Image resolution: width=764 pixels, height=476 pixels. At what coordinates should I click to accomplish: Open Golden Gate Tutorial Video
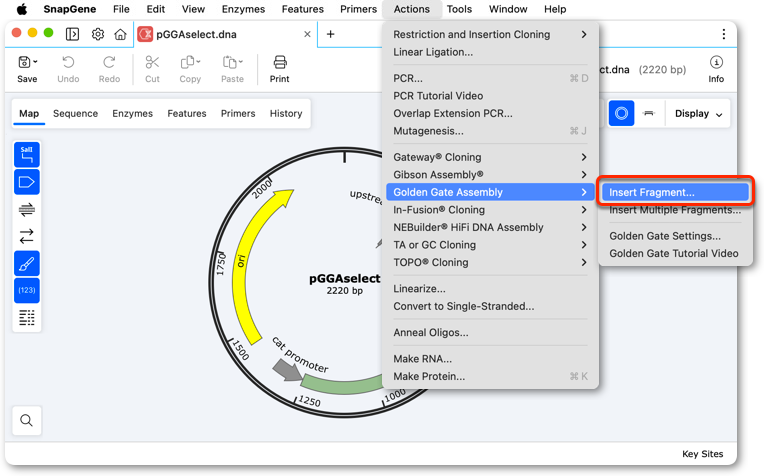(x=675, y=254)
